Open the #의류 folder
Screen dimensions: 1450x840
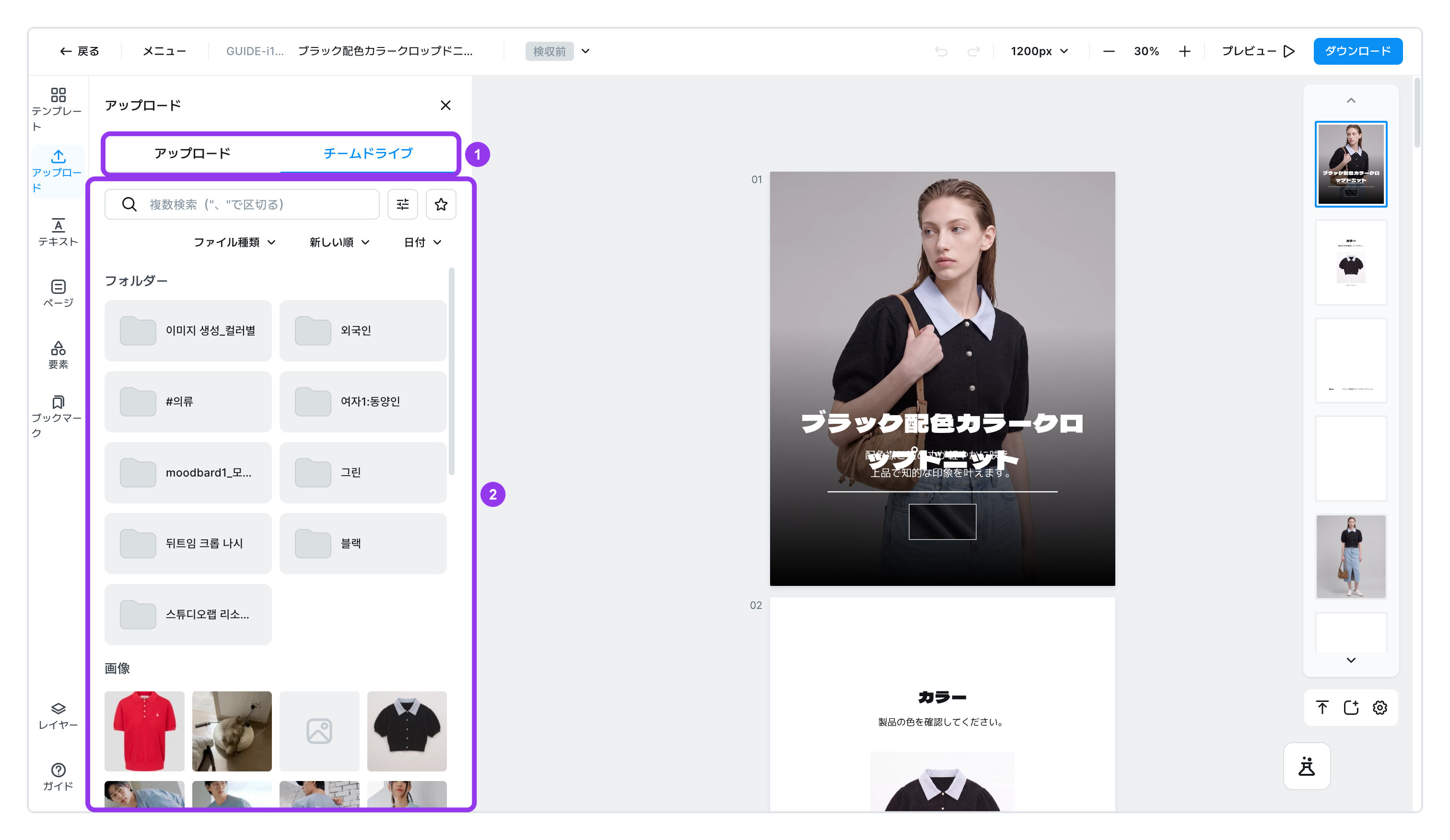click(x=187, y=402)
